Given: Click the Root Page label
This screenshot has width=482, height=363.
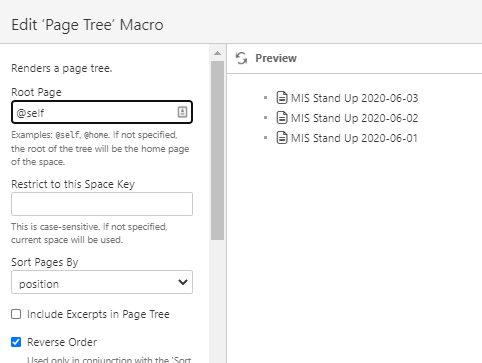Looking at the screenshot, I should [36, 92].
